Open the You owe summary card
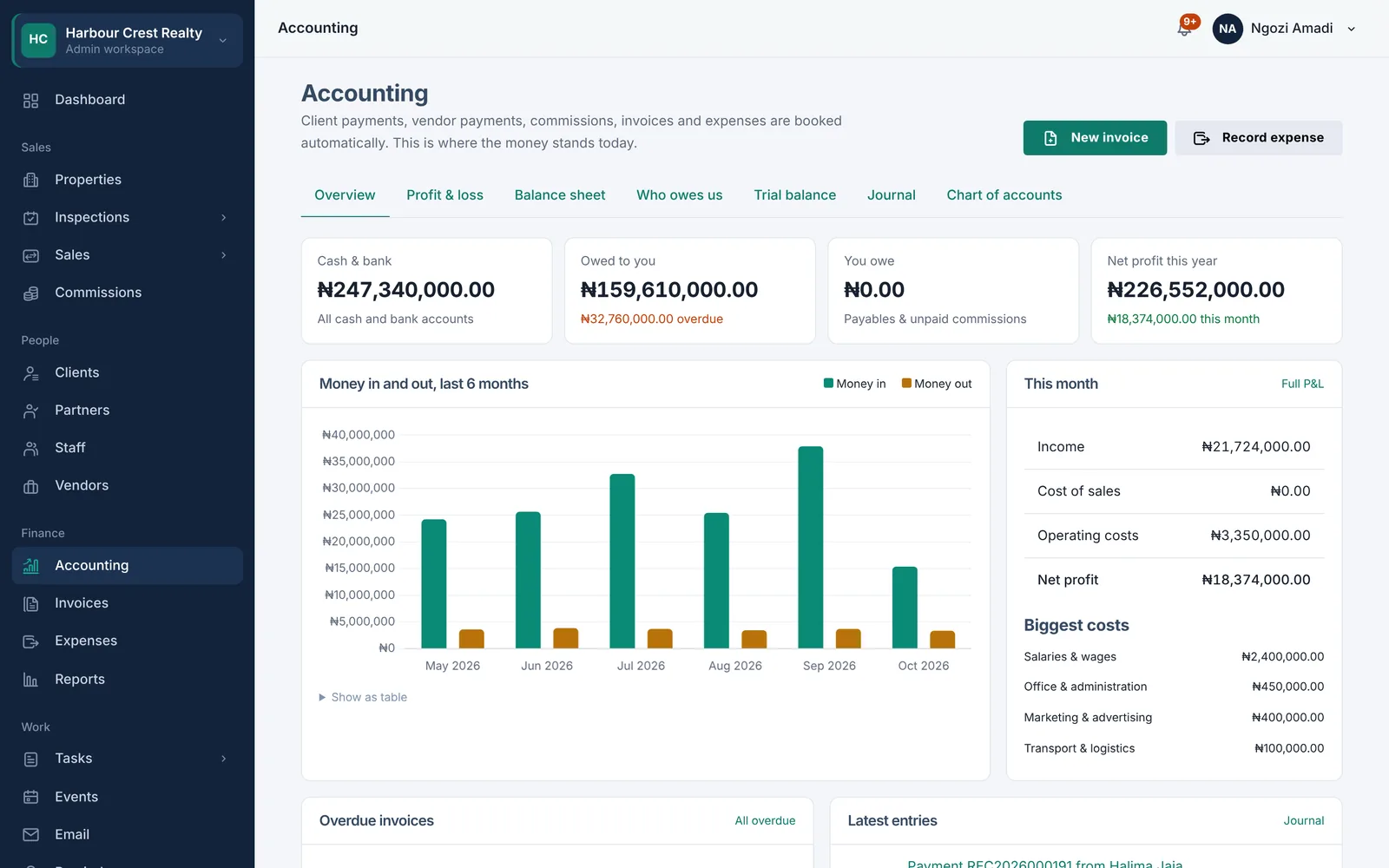The width and height of the screenshot is (1389, 868). pos(953,291)
